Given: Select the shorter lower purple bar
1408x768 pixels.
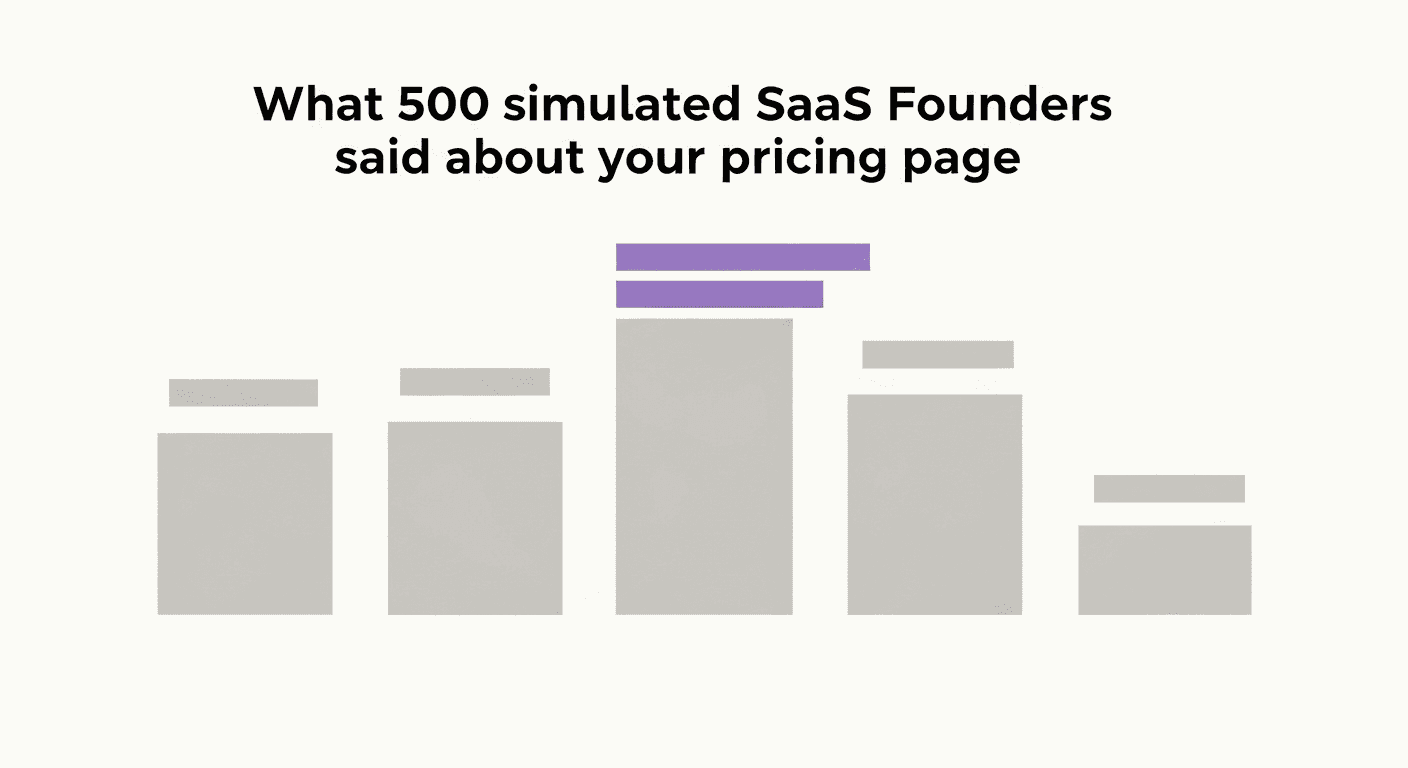Looking at the screenshot, I should (x=719, y=294).
